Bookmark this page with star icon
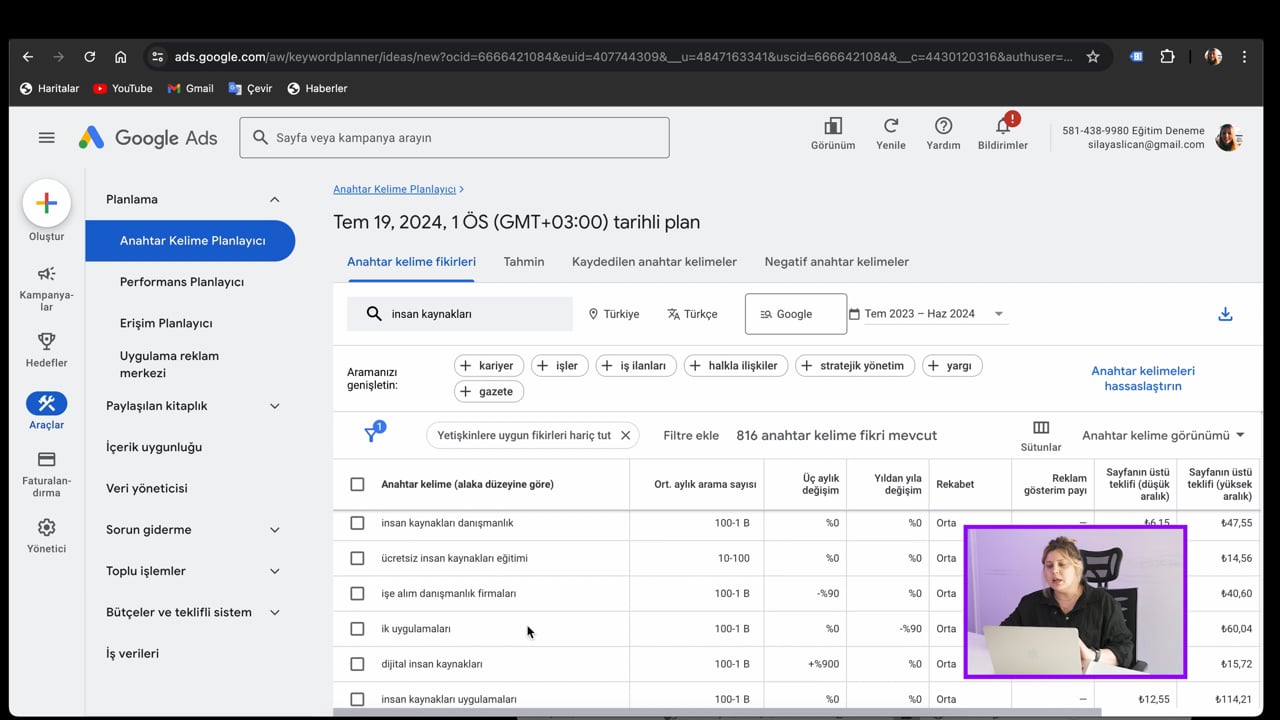This screenshot has width=1280, height=720. [1093, 57]
